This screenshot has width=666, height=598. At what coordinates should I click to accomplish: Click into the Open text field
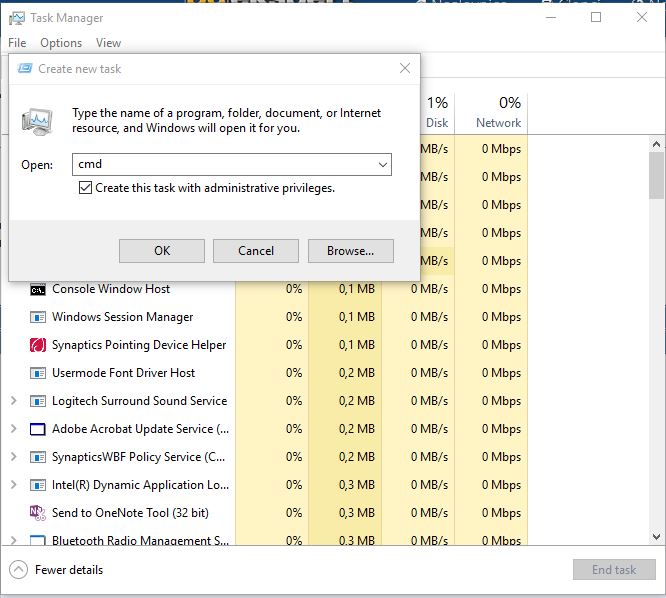point(222,164)
